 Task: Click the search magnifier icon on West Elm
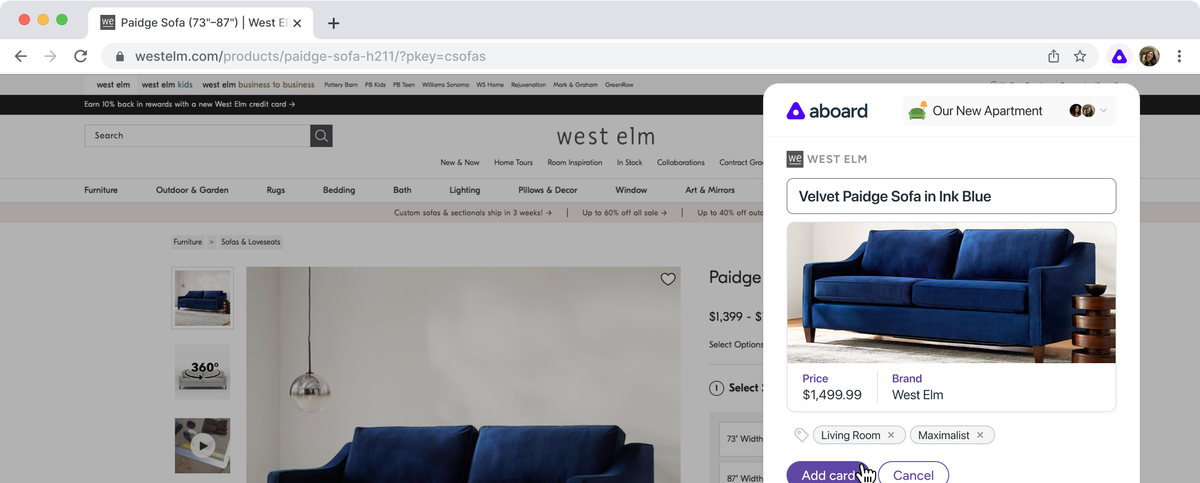(x=321, y=136)
